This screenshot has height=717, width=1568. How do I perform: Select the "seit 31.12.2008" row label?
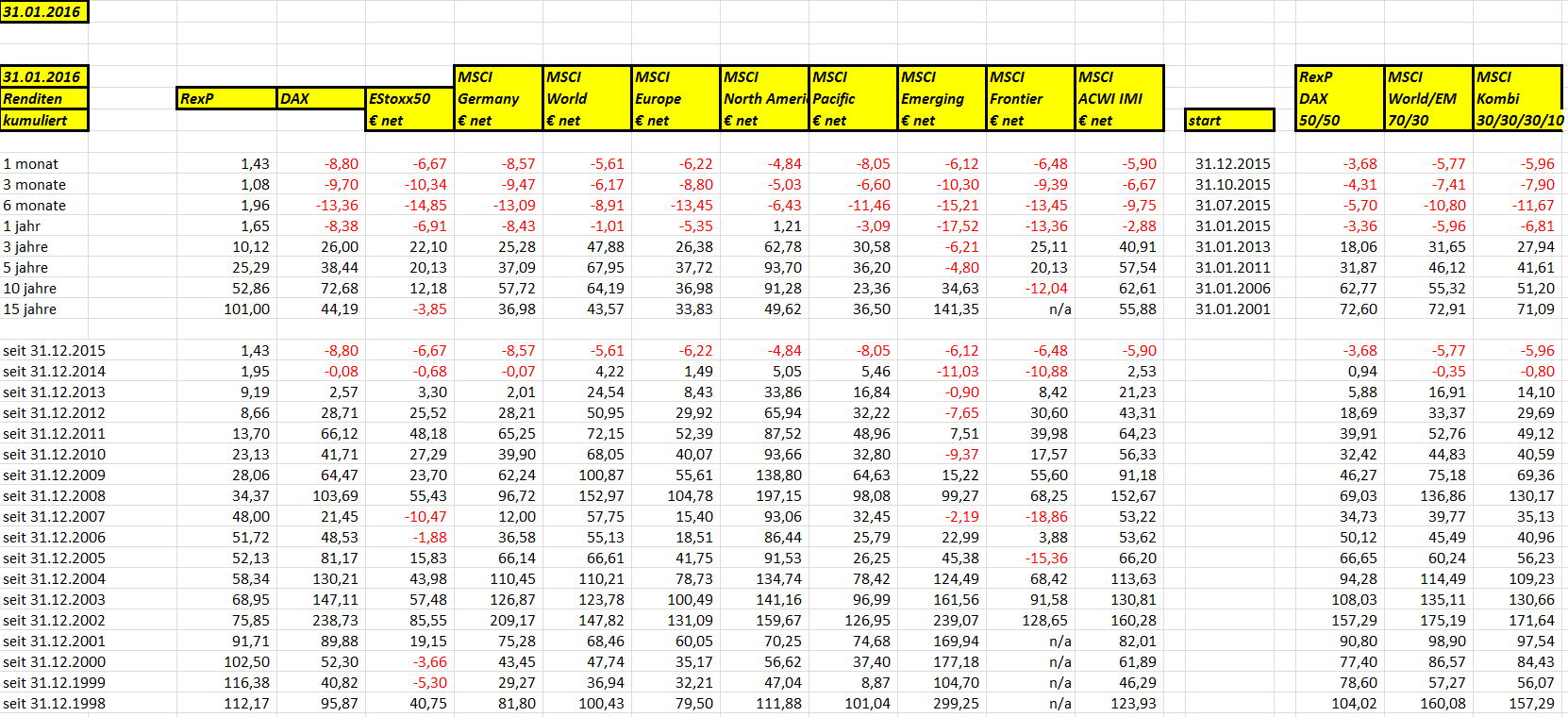[x=54, y=496]
